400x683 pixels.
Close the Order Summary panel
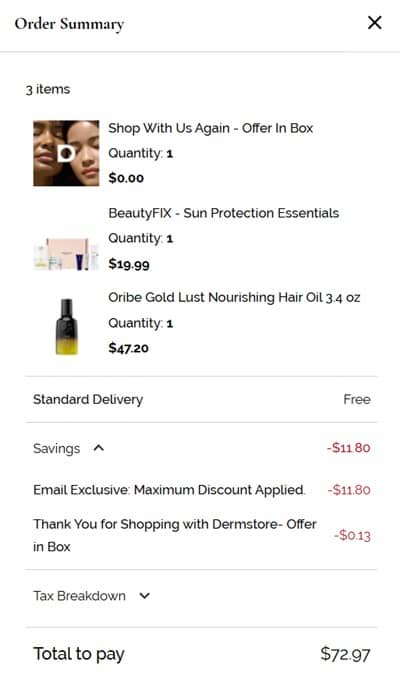375,23
